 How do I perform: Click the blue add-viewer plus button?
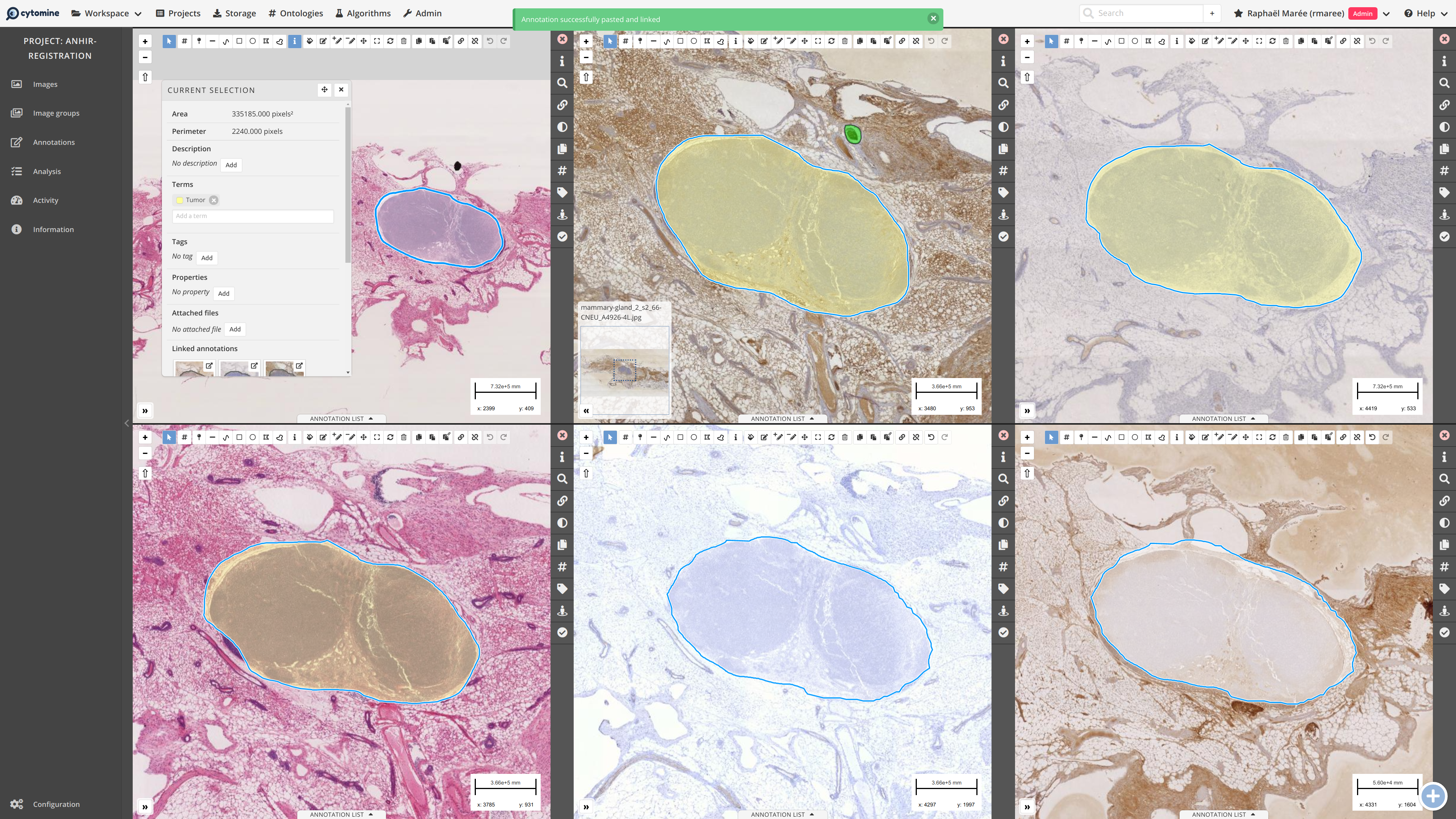click(x=1433, y=796)
